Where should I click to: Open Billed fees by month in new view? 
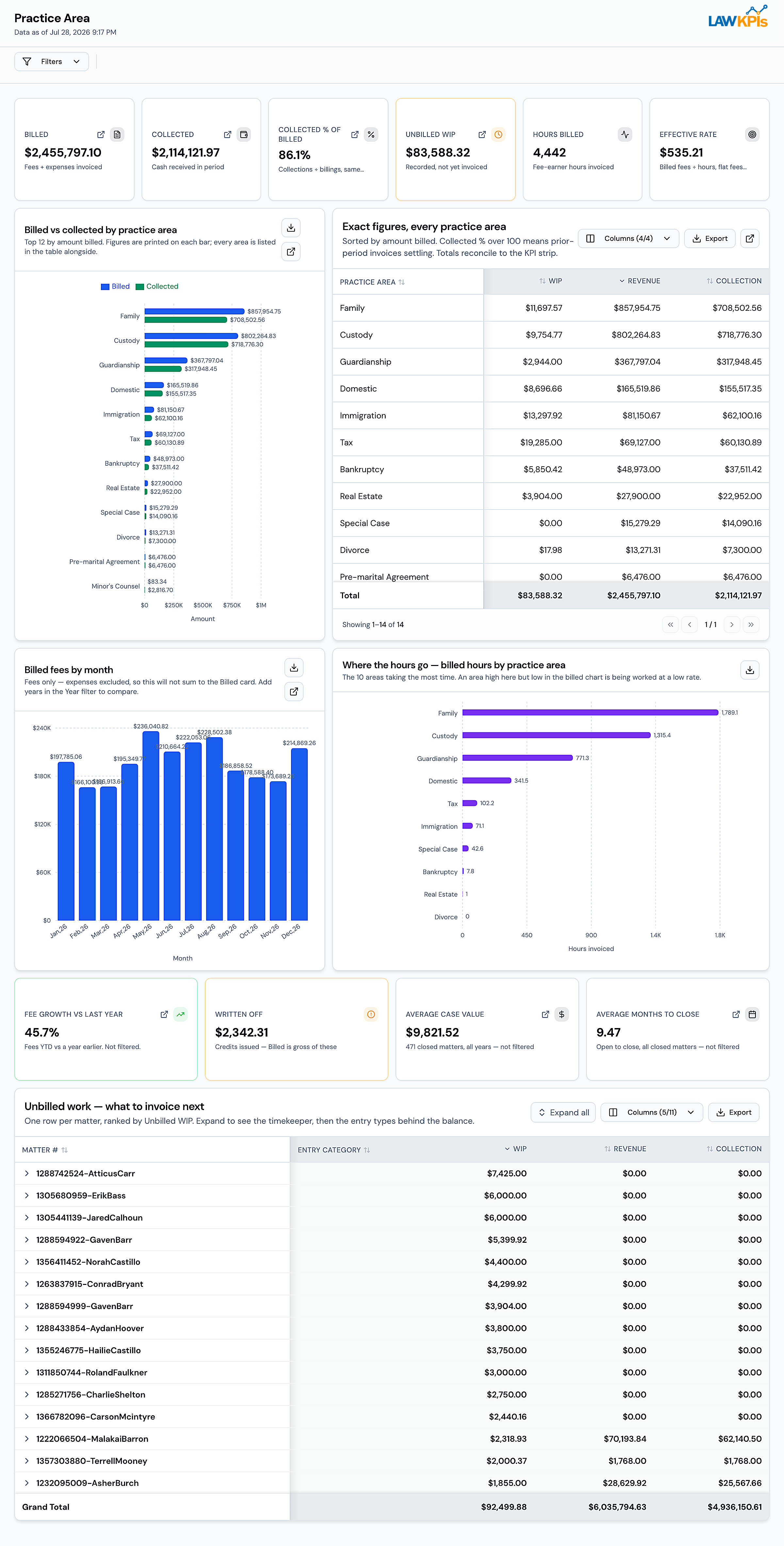[x=294, y=691]
